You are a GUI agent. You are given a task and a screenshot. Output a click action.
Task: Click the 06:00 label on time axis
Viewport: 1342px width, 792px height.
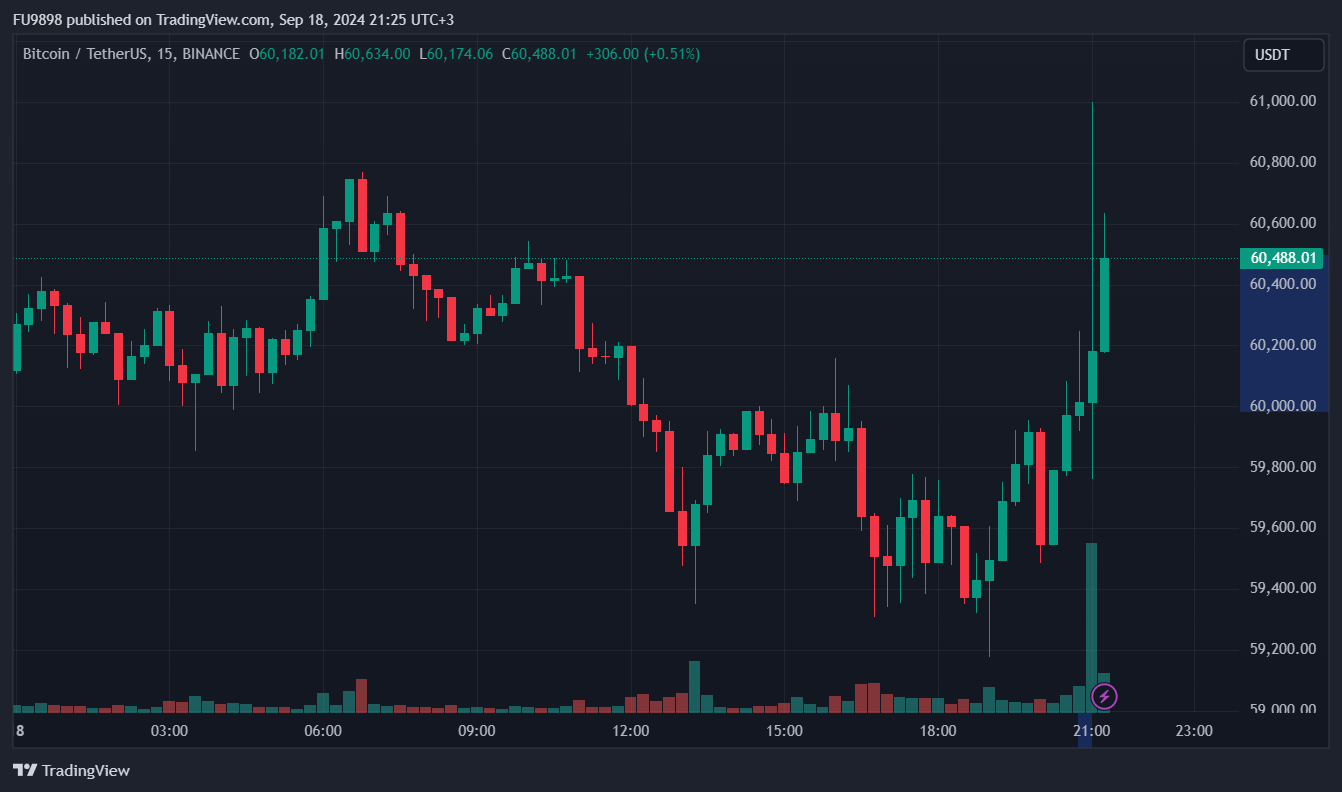click(x=323, y=731)
